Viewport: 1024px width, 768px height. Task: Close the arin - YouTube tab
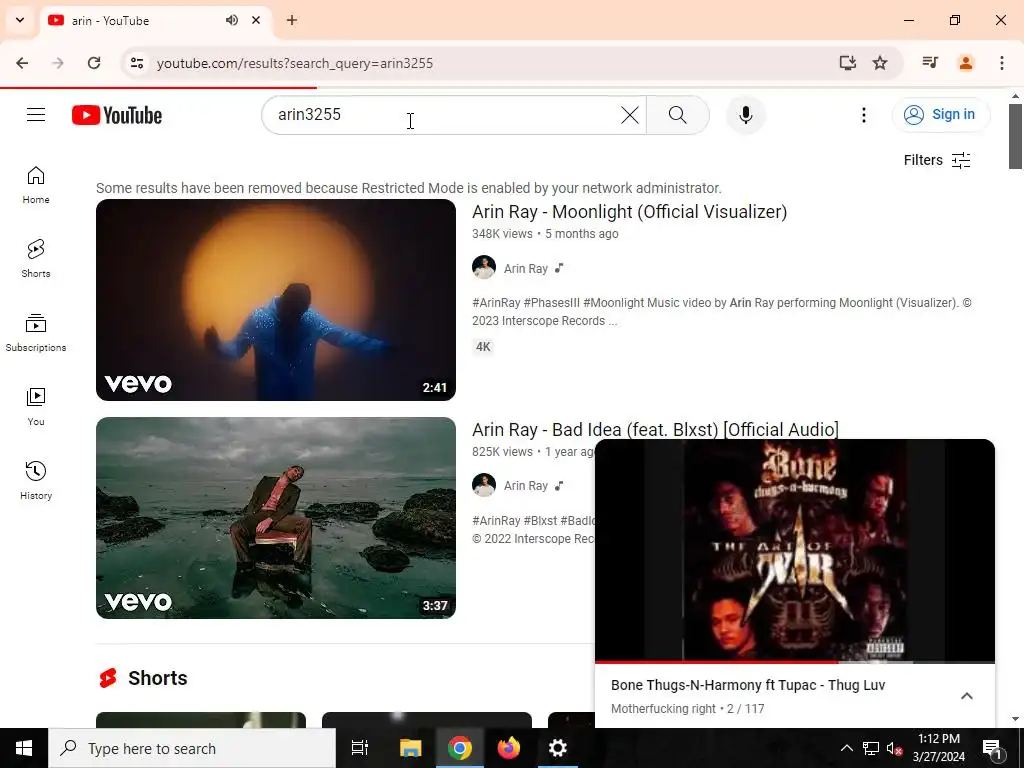click(x=256, y=20)
